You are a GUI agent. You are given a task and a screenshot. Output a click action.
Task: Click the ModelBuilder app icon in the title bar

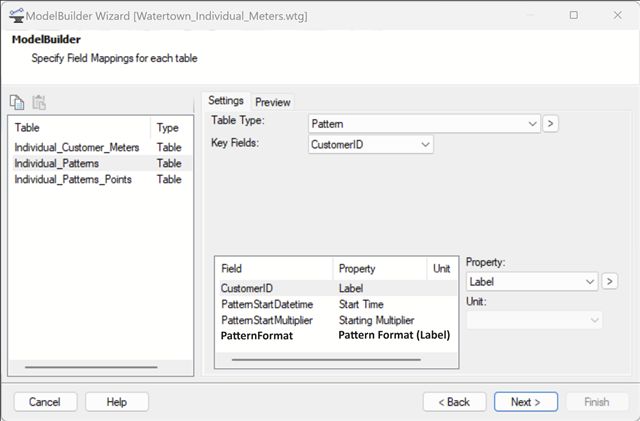tap(16, 16)
